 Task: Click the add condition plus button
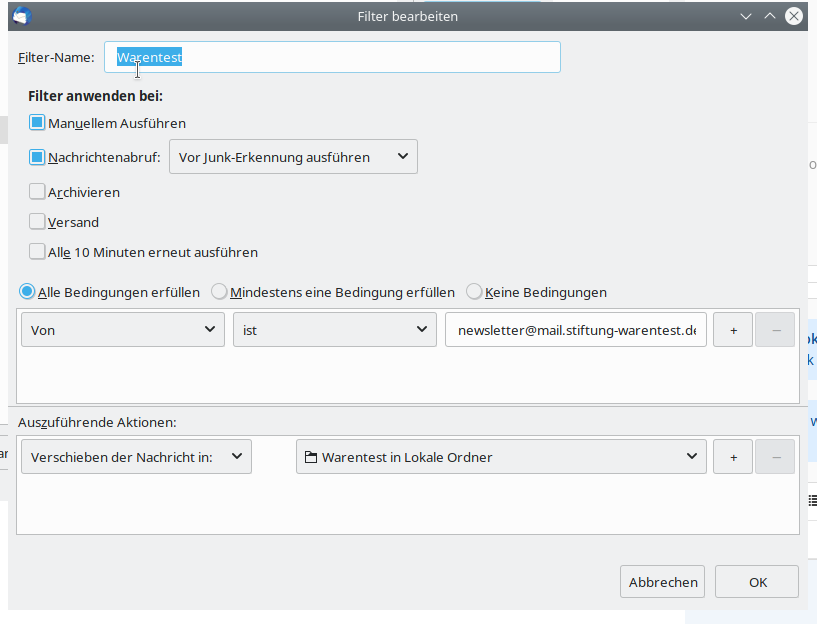pyautogui.click(x=733, y=330)
